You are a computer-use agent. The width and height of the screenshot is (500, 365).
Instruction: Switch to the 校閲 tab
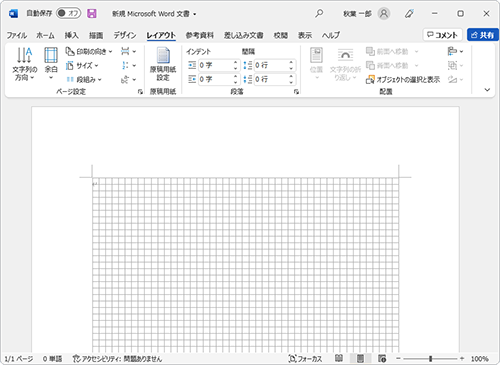pyautogui.click(x=281, y=35)
